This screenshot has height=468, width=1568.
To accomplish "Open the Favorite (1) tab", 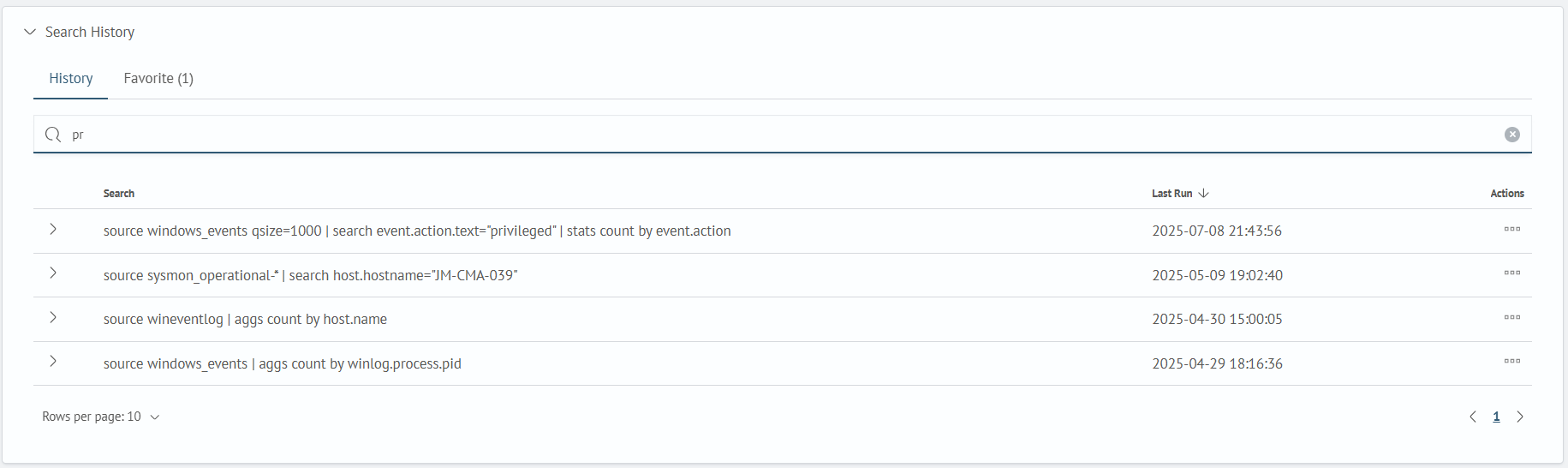I will point(158,78).
